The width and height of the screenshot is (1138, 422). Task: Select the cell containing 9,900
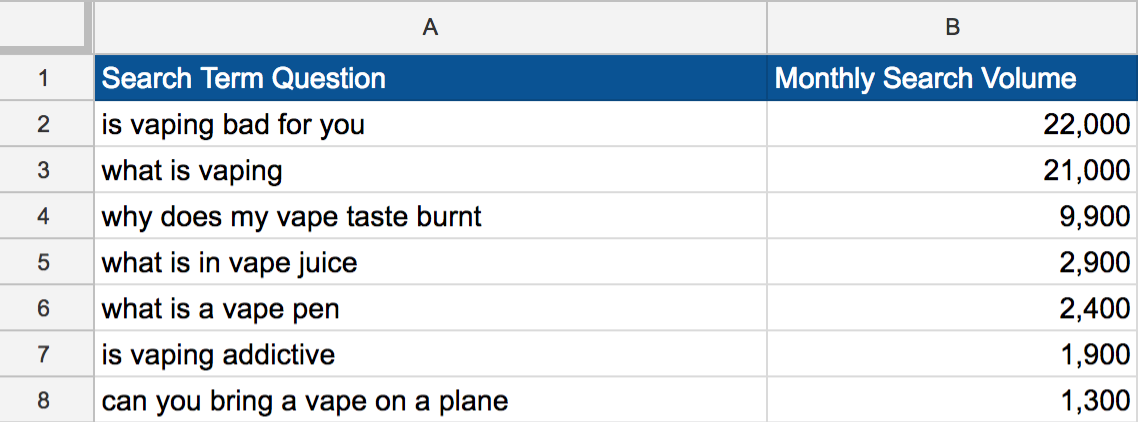[x=952, y=216]
